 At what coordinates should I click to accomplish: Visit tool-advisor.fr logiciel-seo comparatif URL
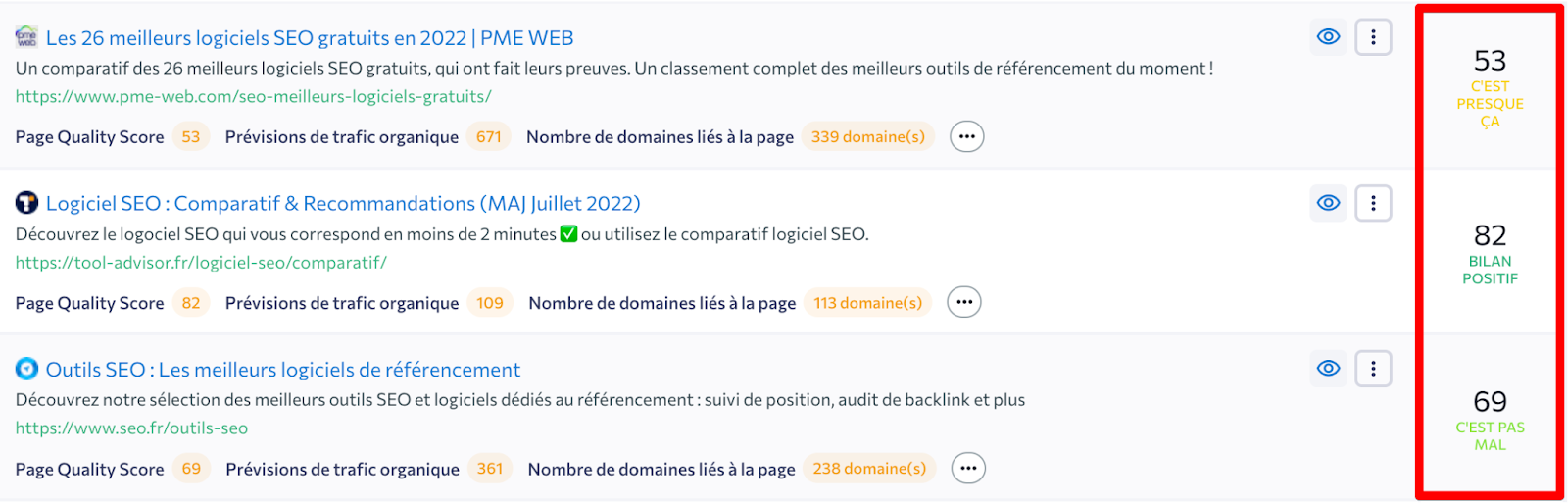click(201, 262)
